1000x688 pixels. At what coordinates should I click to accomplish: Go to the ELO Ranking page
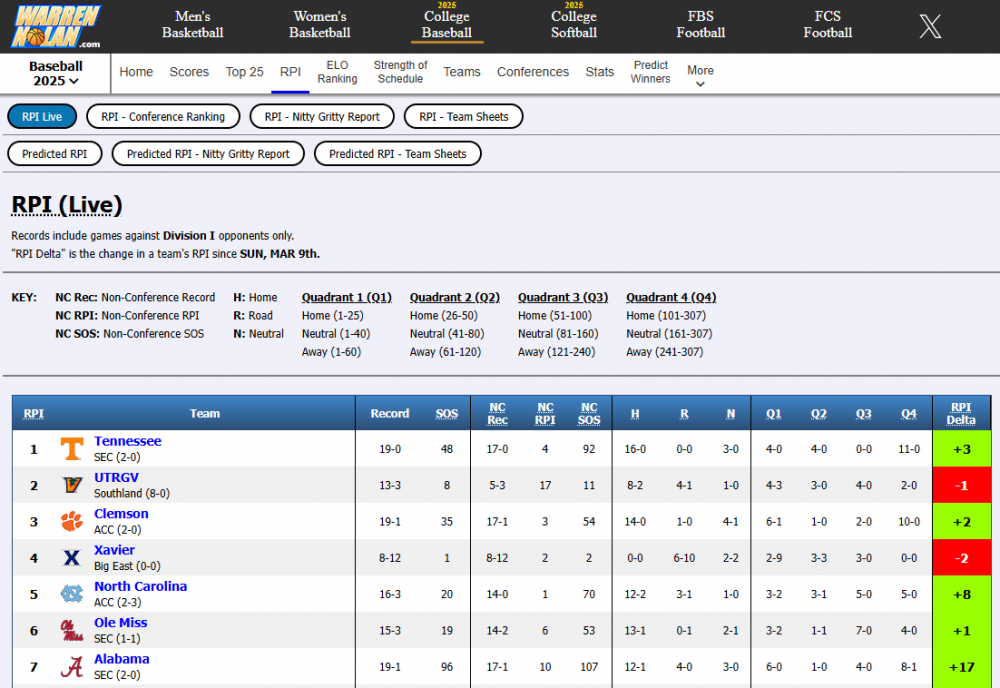pyautogui.click(x=337, y=72)
